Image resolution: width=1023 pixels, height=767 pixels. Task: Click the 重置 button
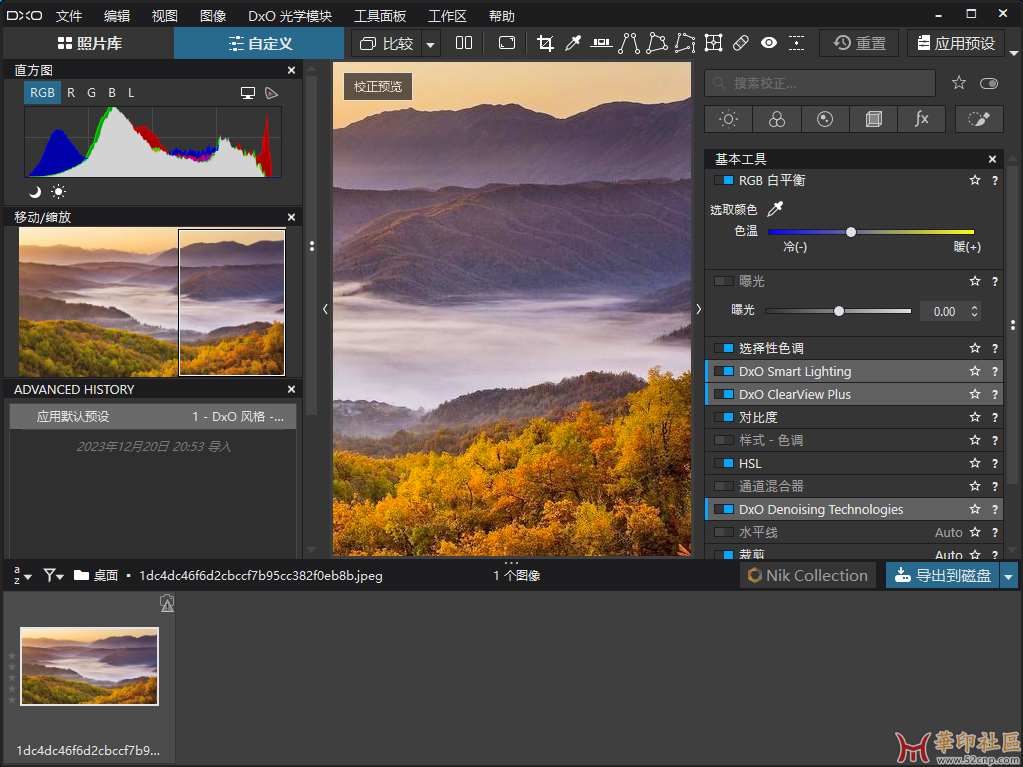(x=860, y=44)
